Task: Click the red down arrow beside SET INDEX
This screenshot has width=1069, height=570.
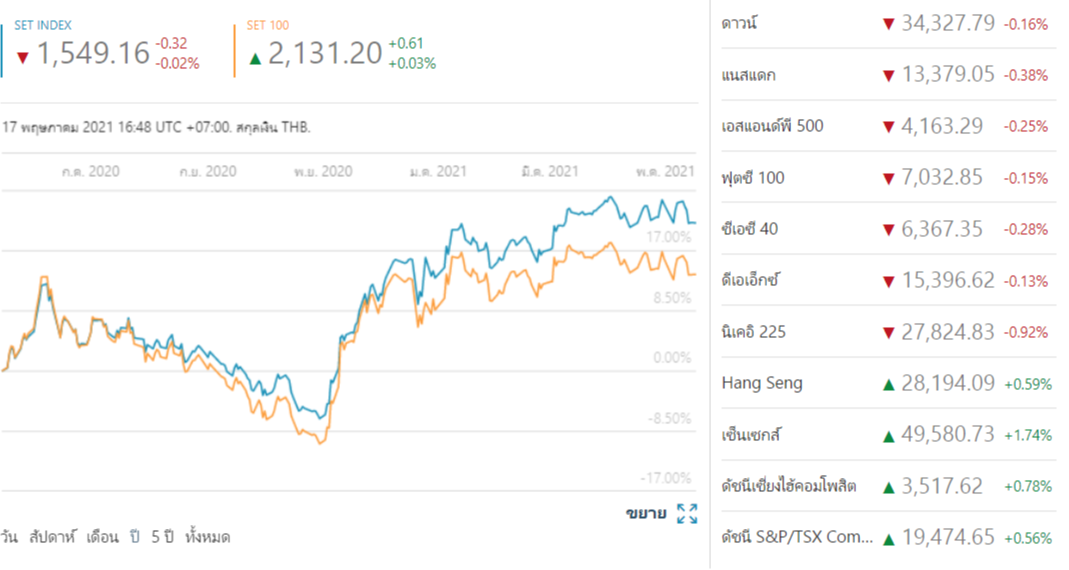Action: [23, 56]
